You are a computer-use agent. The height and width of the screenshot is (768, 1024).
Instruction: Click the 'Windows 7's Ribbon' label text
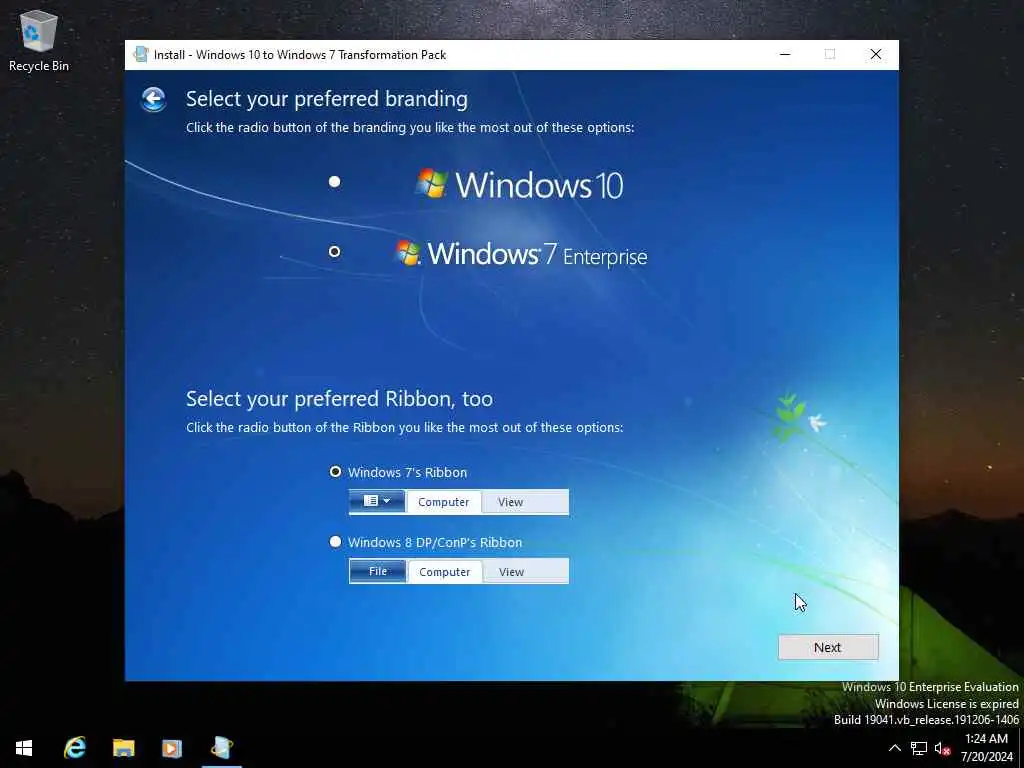point(408,472)
